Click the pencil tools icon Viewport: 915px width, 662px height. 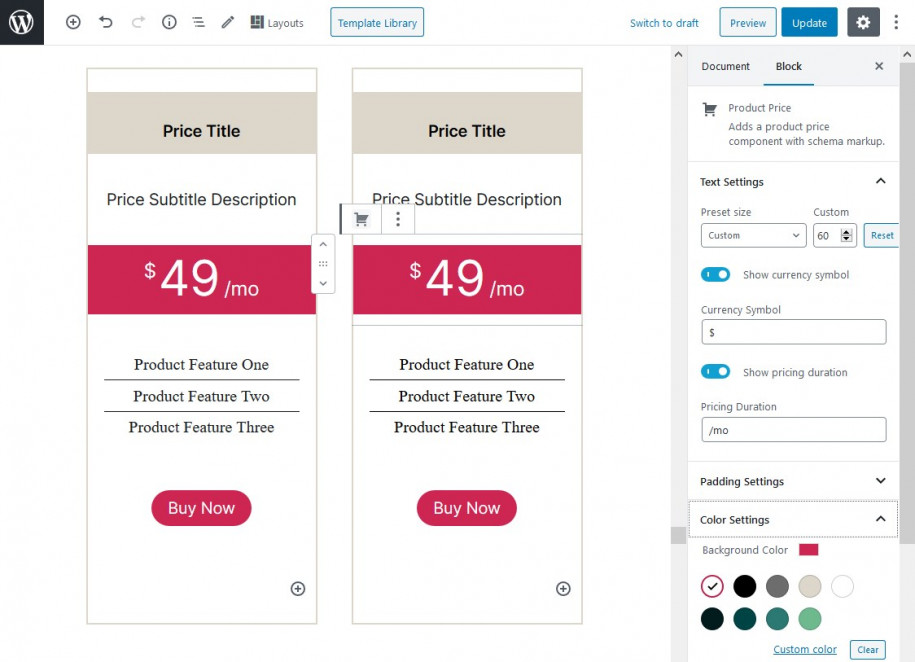(x=228, y=22)
